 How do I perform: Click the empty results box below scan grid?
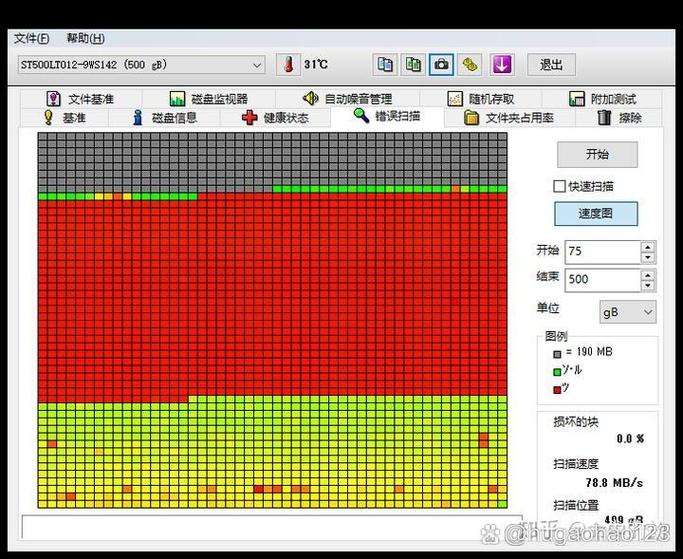[271, 527]
